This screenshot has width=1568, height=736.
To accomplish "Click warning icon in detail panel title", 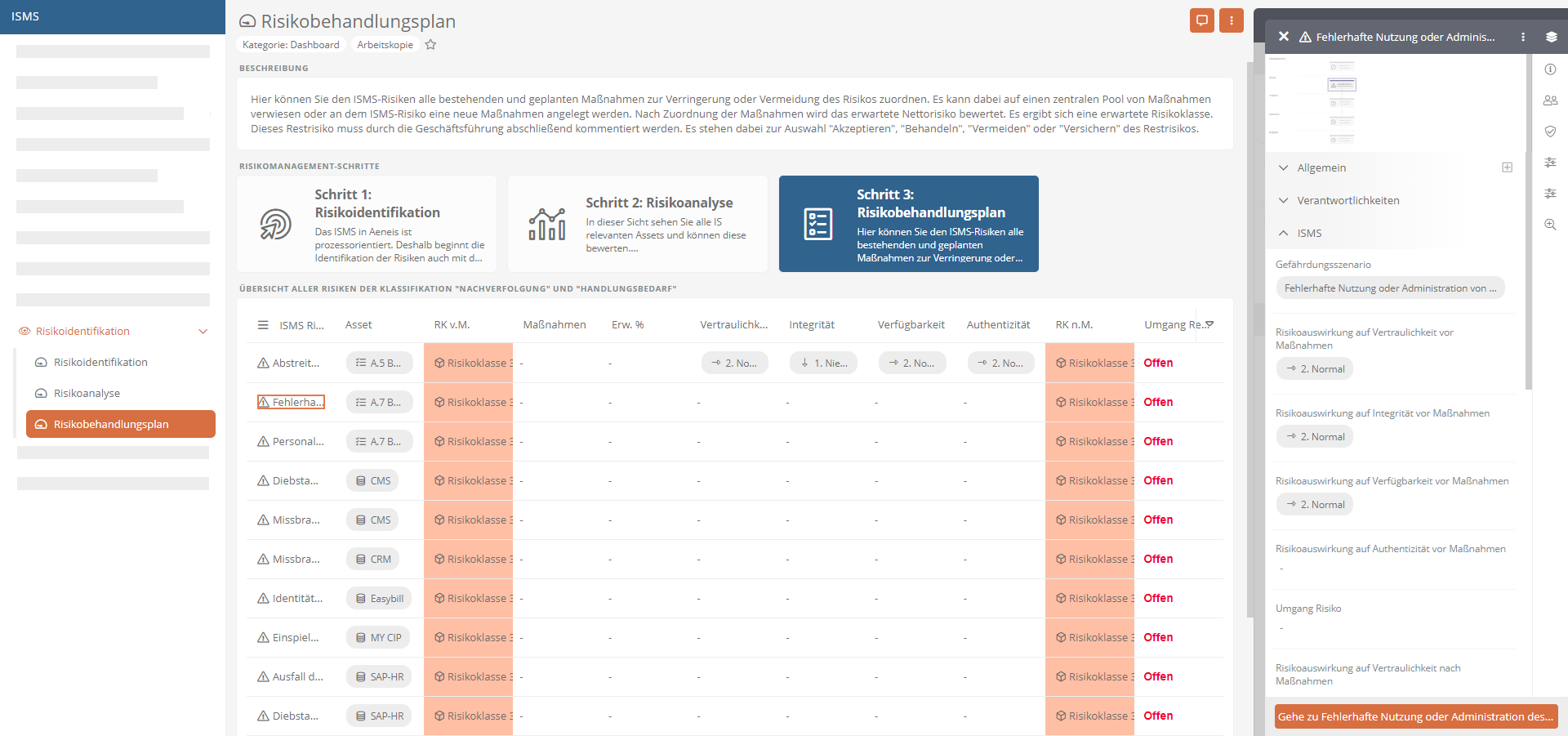I will [x=1305, y=37].
